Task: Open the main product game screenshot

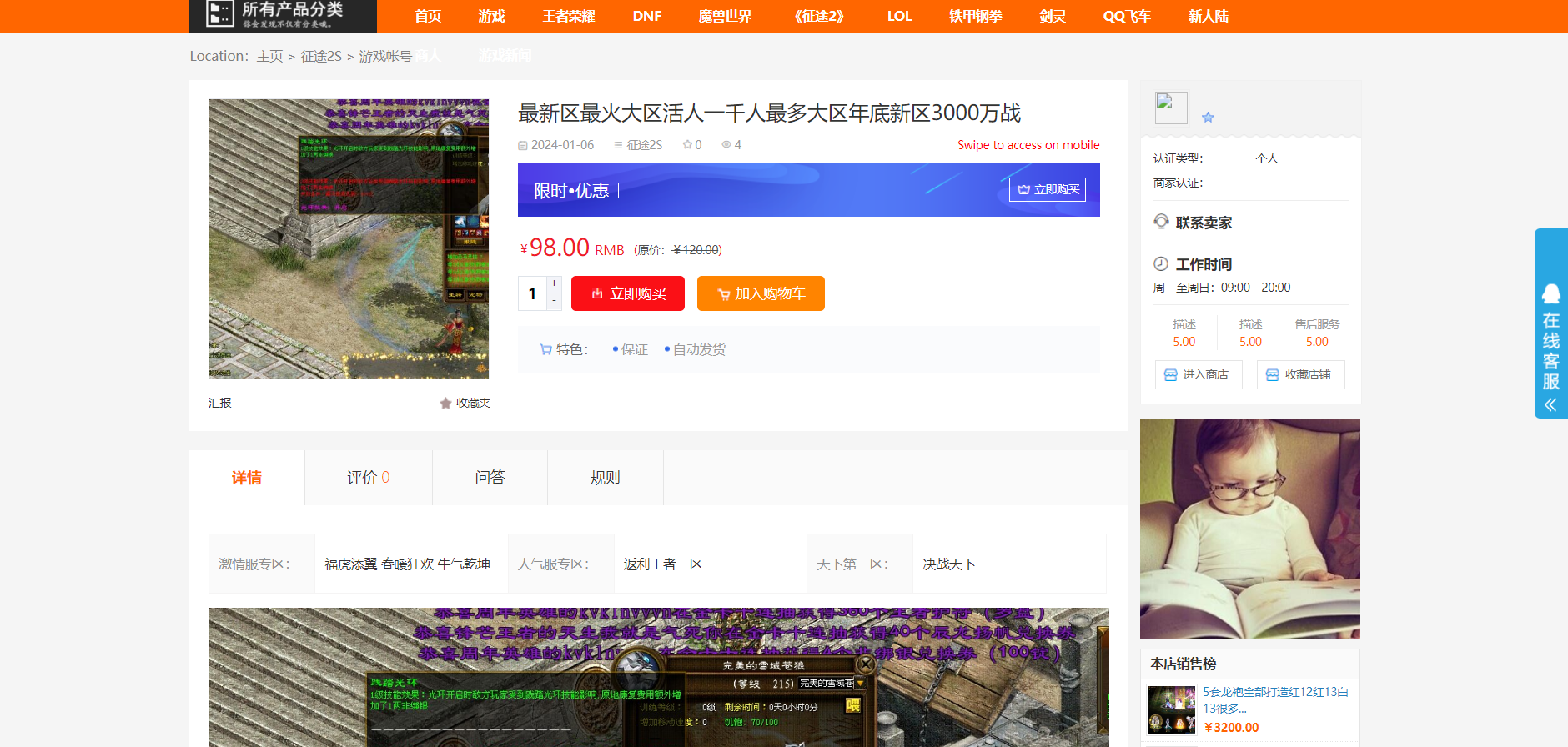Action: [349, 238]
